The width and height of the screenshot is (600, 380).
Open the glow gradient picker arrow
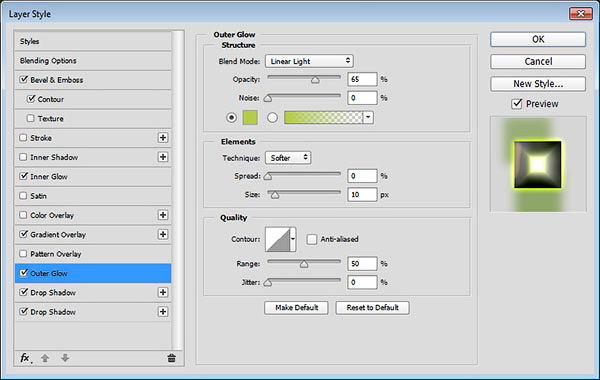(x=368, y=117)
